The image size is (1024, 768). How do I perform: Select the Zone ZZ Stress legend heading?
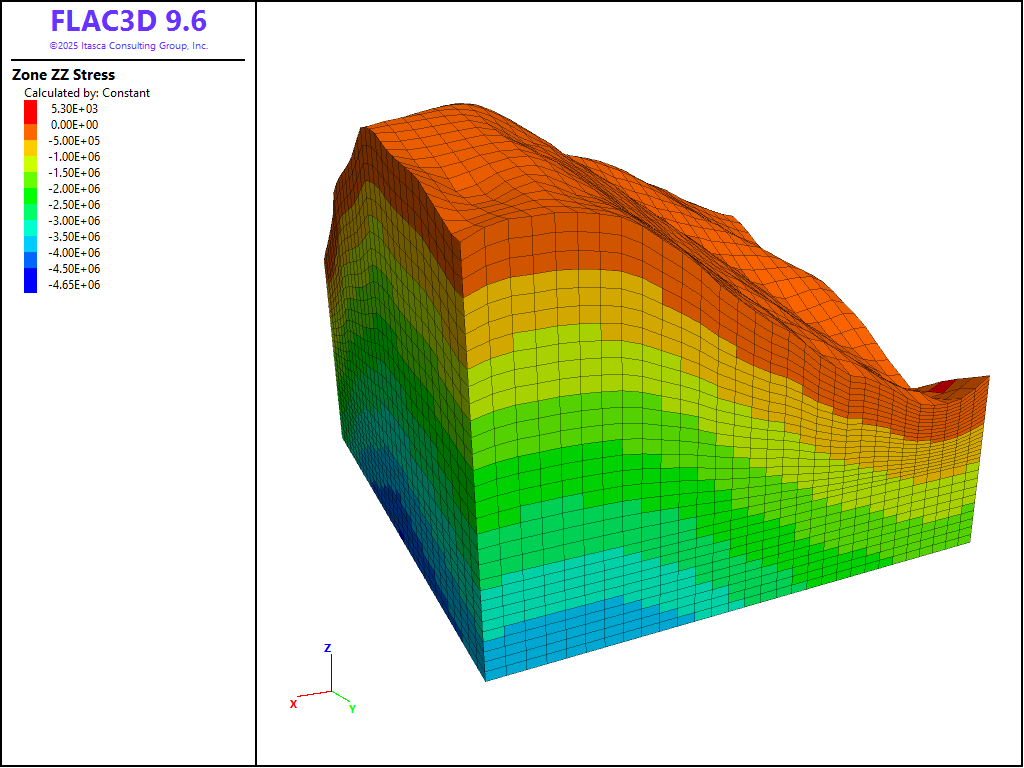63,75
